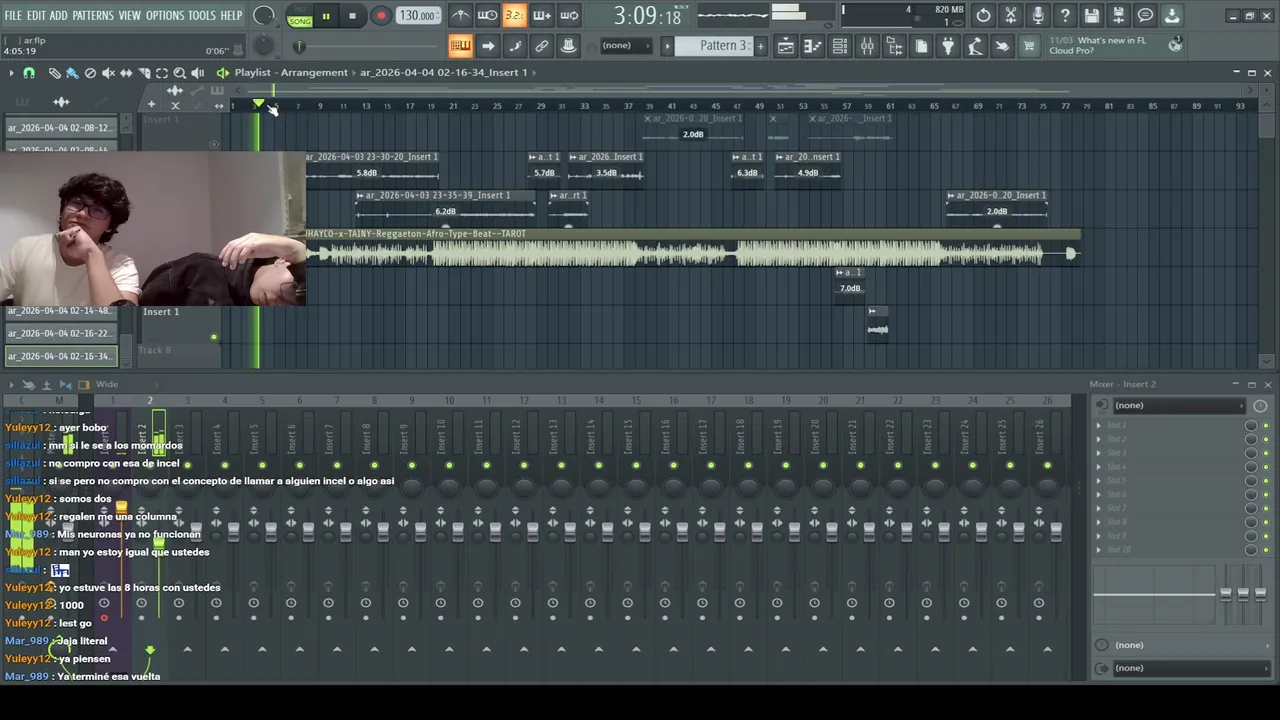This screenshot has height=720, width=1280.
Task: Click the export download icon in top toolbar
Action: [x=1172, y=15]
